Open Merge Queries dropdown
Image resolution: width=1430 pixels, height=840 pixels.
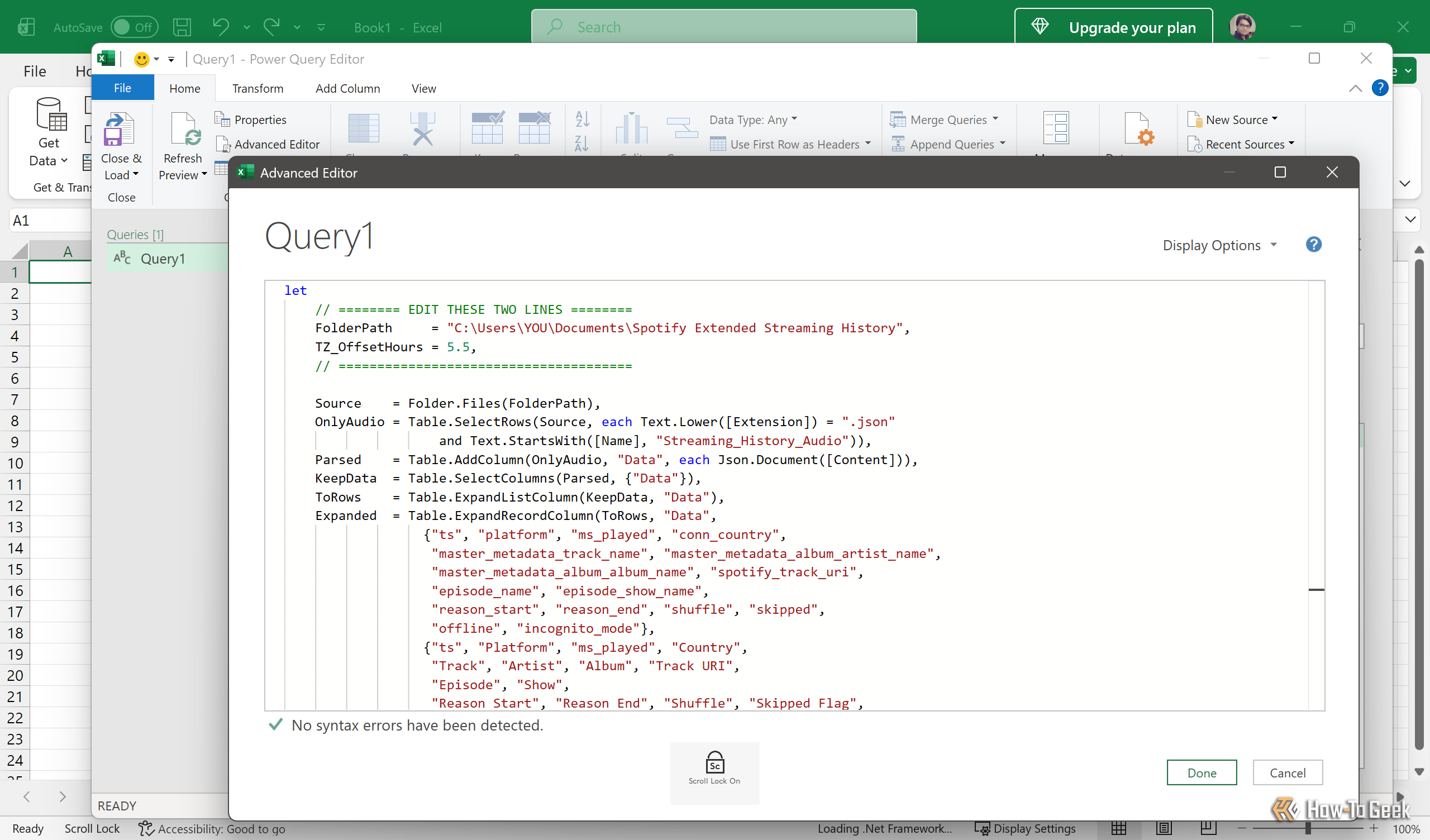943,119
